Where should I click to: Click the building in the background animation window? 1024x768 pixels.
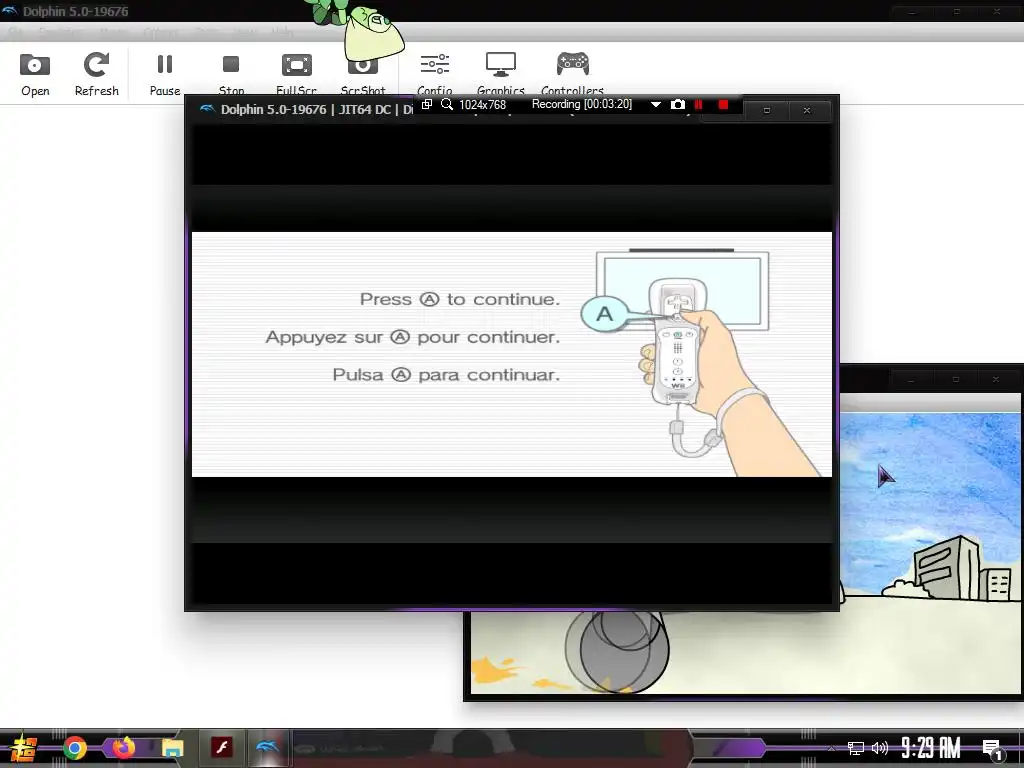[x=946, y=568]
